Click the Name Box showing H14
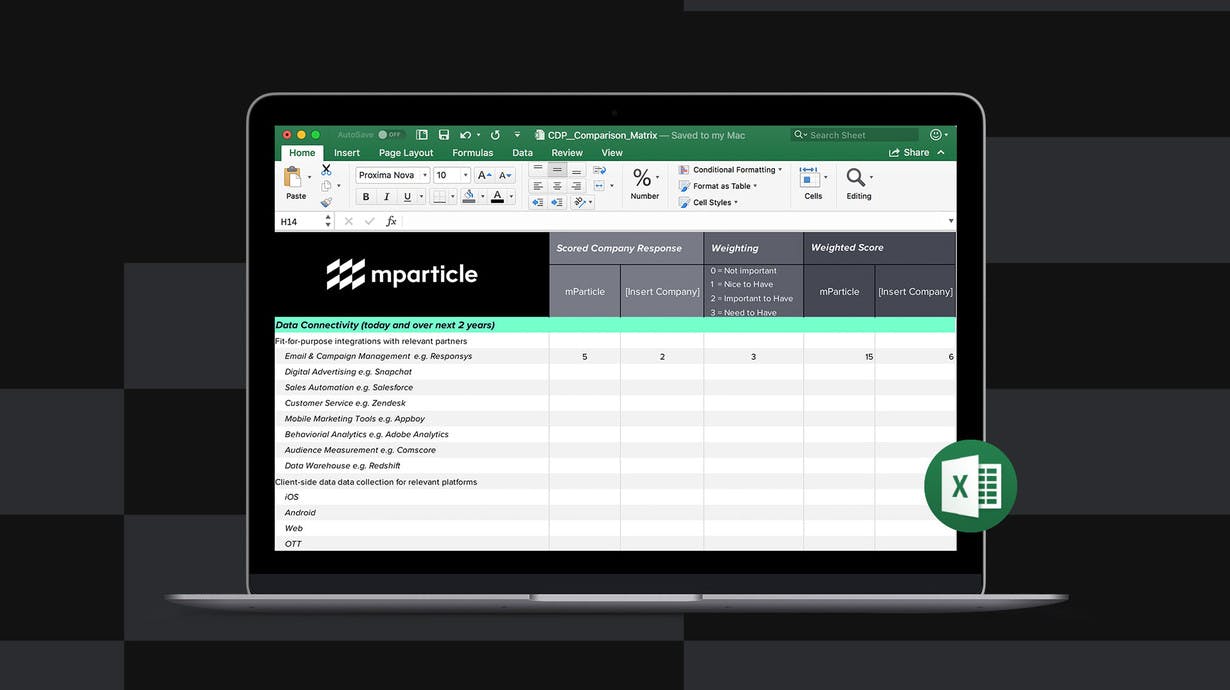This screenshot has width=1230, height=690. coord(300,221)
